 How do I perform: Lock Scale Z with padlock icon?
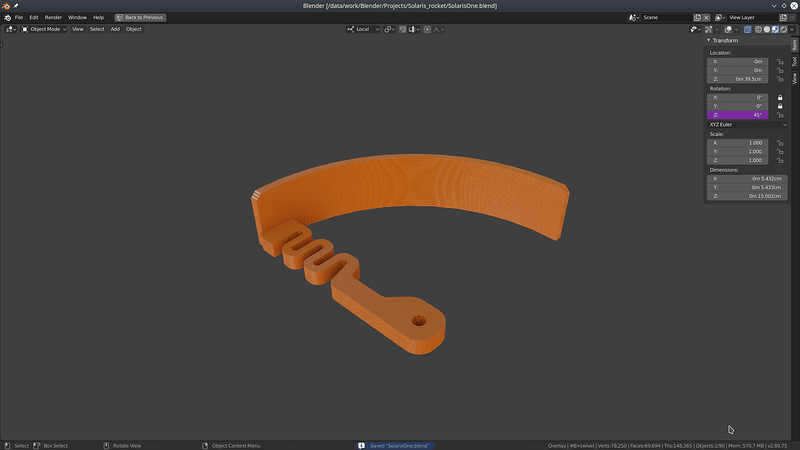pyautogui.click(x=780, y=160)
